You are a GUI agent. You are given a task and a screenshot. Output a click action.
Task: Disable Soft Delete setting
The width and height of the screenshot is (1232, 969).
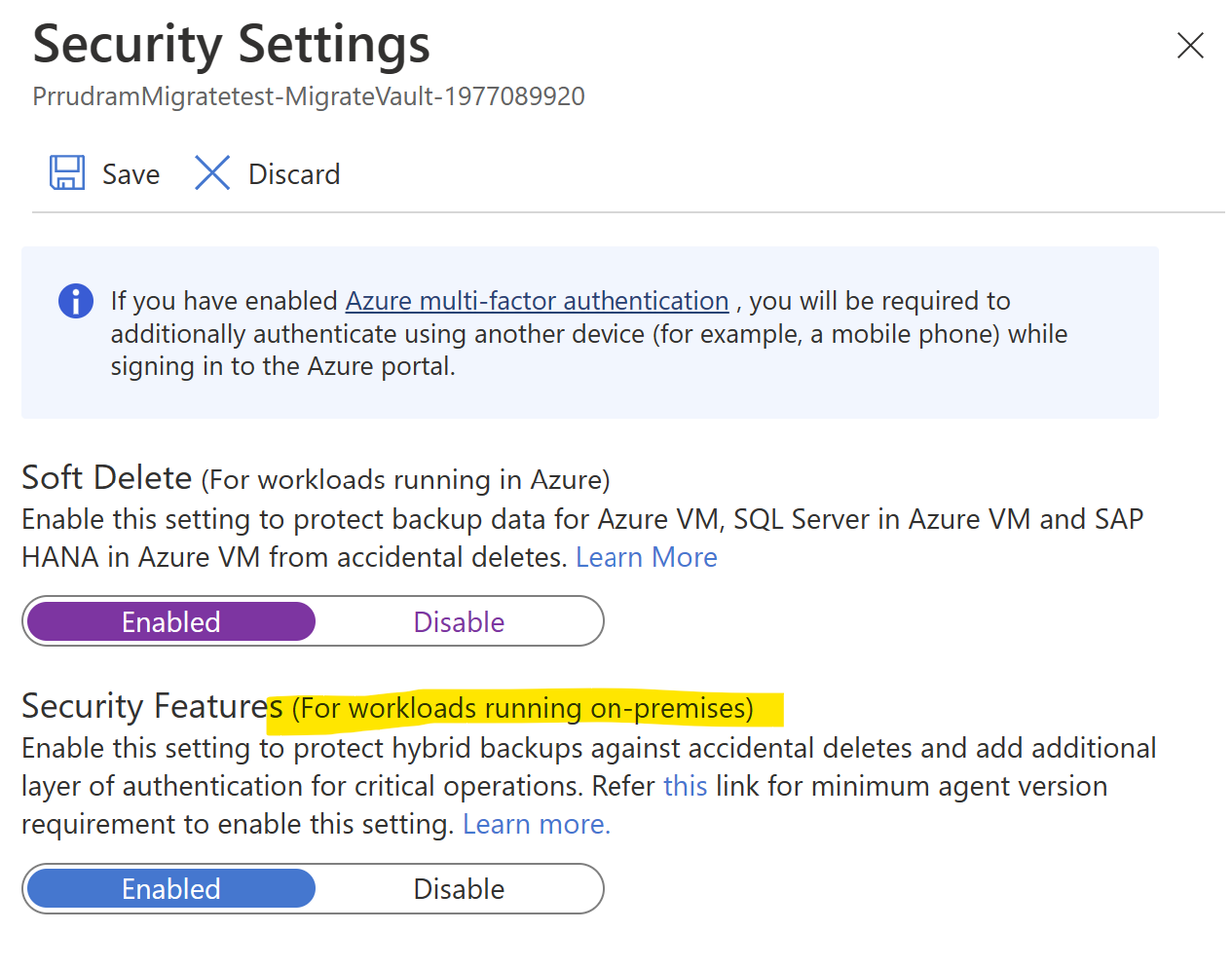tap(459, 620)
